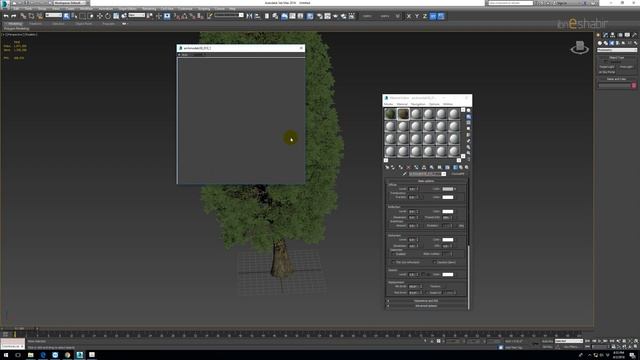This screenshot has width=640, height=360.
Task: Click Windows Start button on taskbar
Action: [x=6, y=355]
